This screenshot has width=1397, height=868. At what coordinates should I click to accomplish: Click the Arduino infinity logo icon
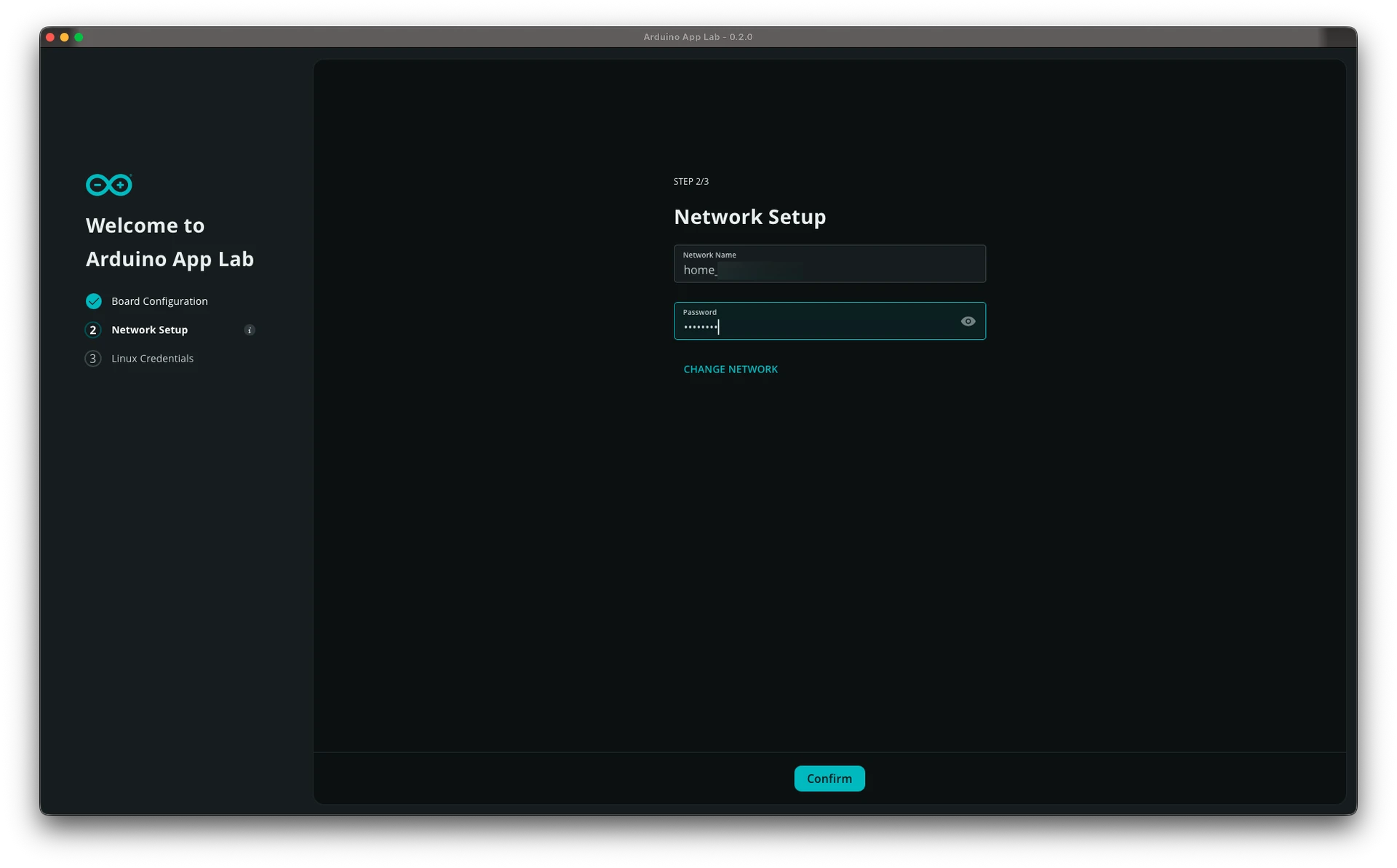tap(108, 185)
